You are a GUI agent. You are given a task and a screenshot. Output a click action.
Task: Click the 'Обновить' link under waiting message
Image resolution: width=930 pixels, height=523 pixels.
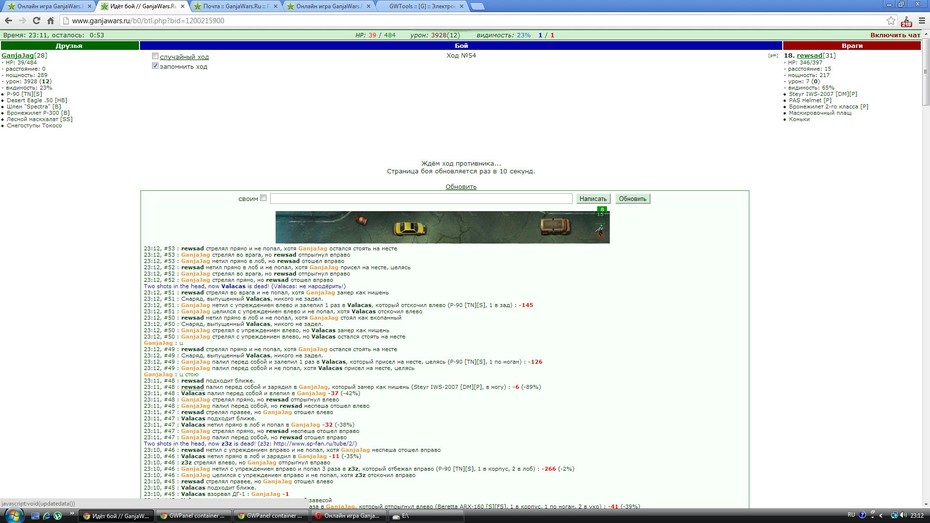click(461, 187)
